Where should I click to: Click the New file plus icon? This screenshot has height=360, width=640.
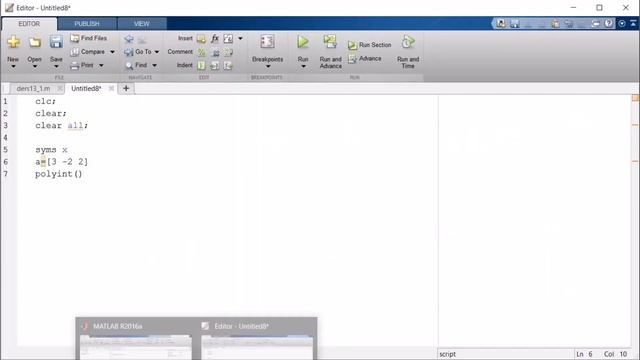click(x=13, y=42)
